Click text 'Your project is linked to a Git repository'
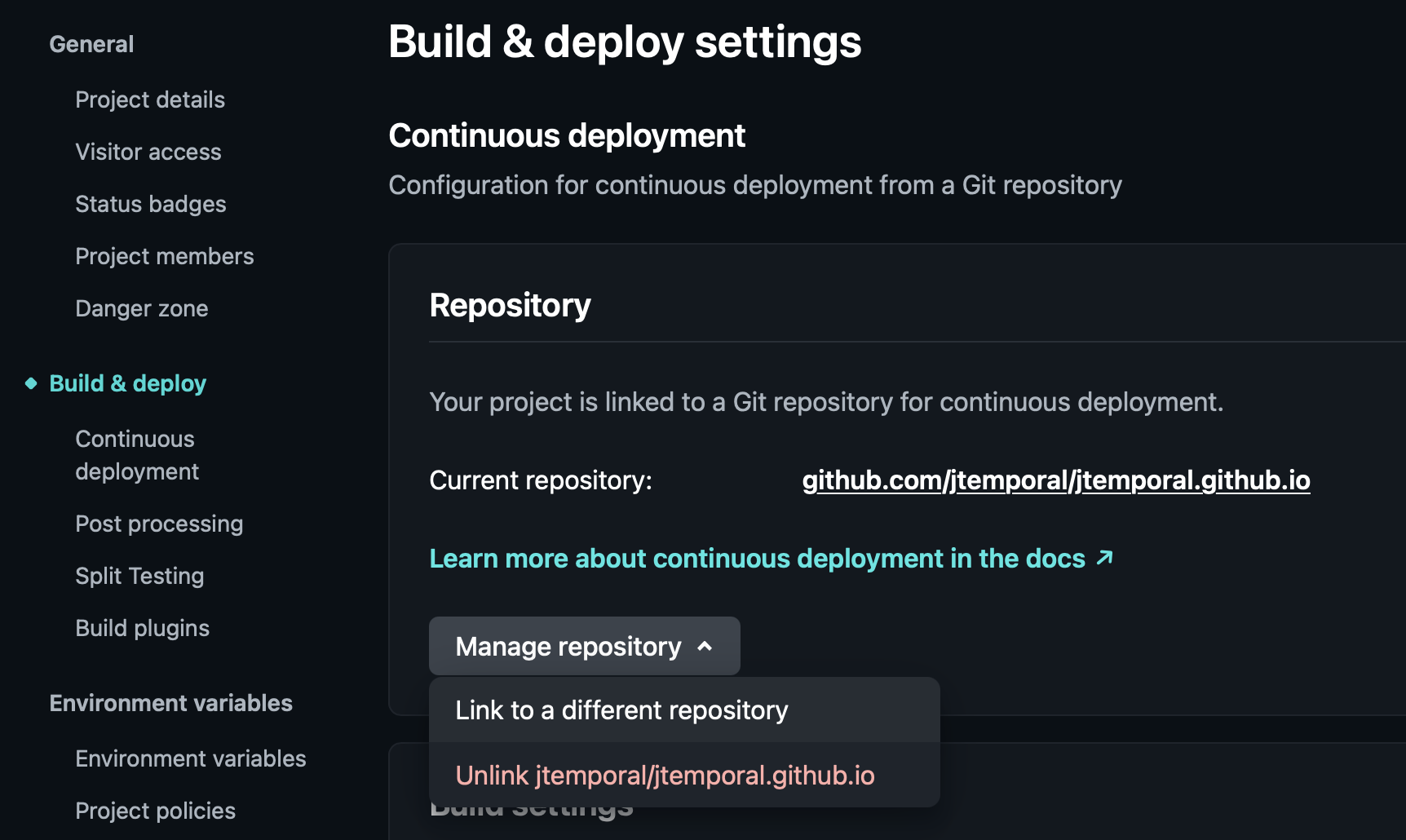Image resolution: width=1406 pixels, height=840 pixels. pyautogui.click(x=661, y=402)
